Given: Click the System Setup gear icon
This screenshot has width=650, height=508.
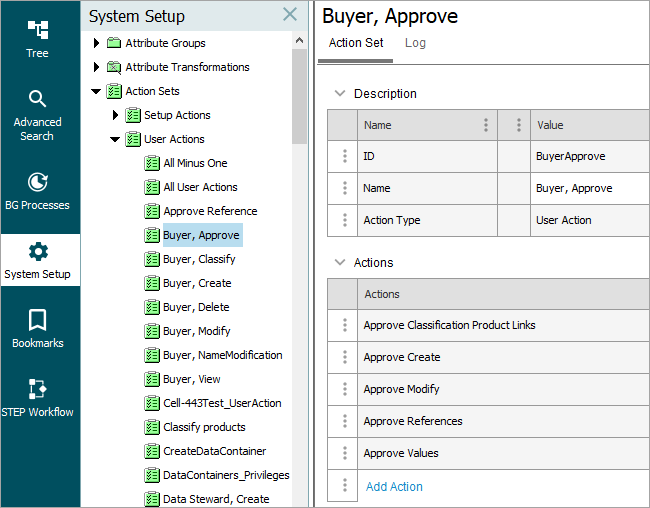Looking at the screenshot, I should (x=38, y=252).
